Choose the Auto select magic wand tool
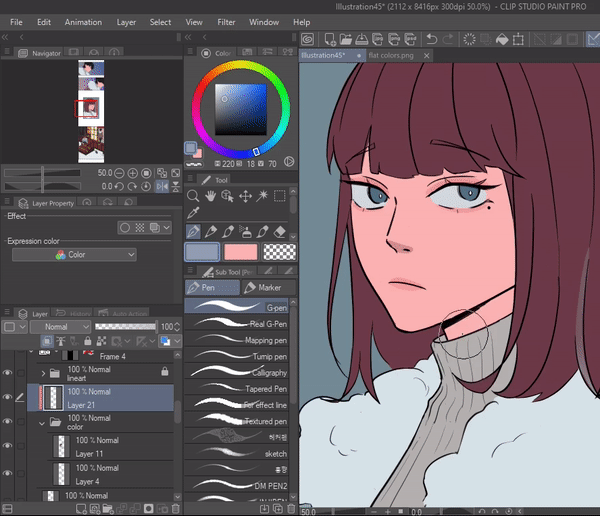600x516 pixels. coord(263,196)
